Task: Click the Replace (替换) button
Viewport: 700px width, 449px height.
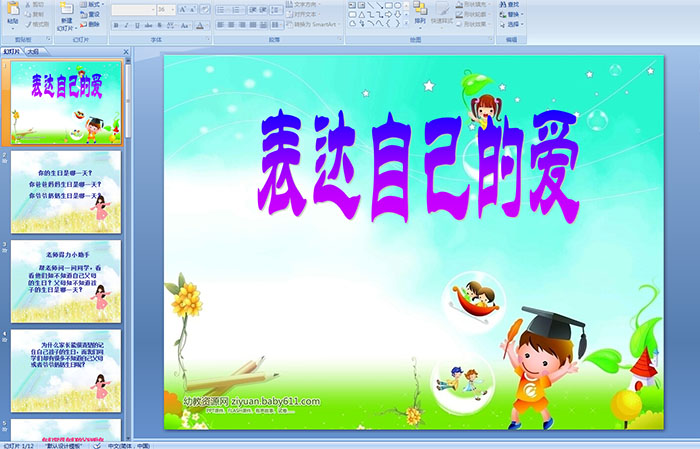Action: click(512, 14)
